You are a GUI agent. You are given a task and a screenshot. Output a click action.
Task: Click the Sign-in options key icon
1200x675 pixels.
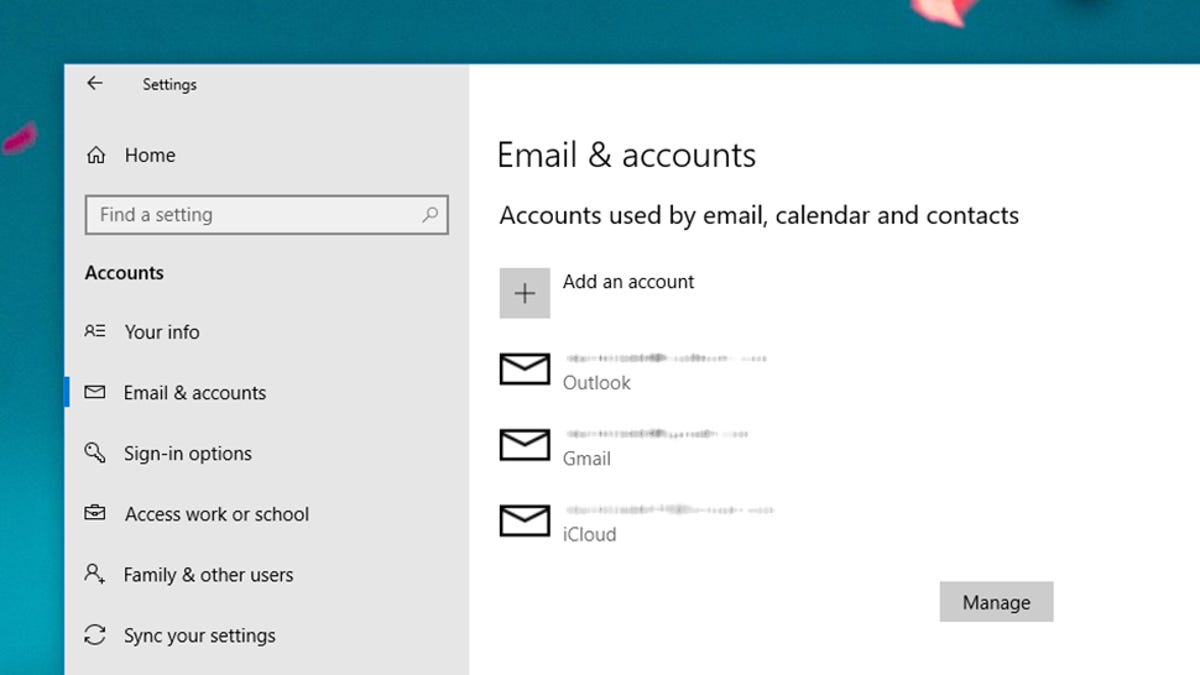tap(95, 453)
